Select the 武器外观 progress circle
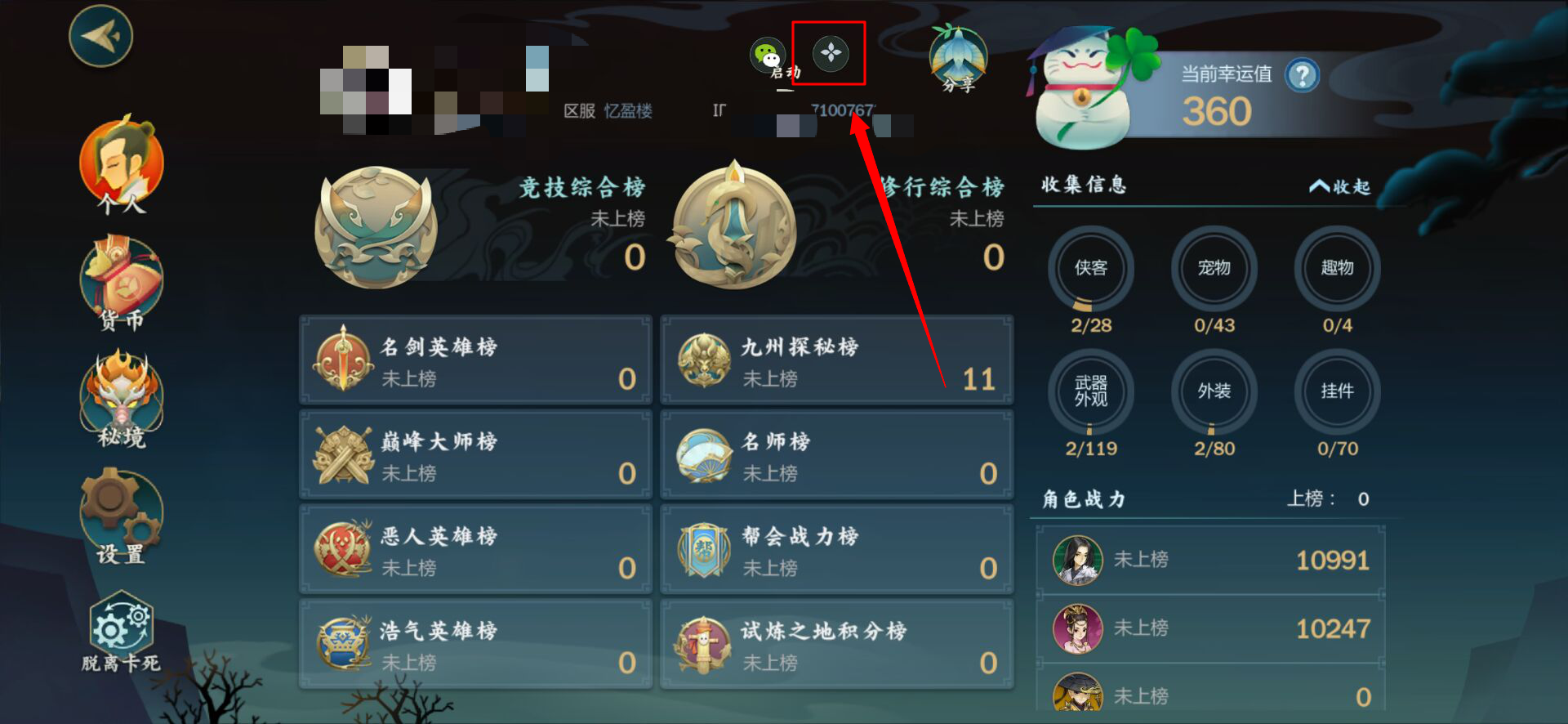The height and width of the screenshot is (724, 1568). click(1091, 392)
